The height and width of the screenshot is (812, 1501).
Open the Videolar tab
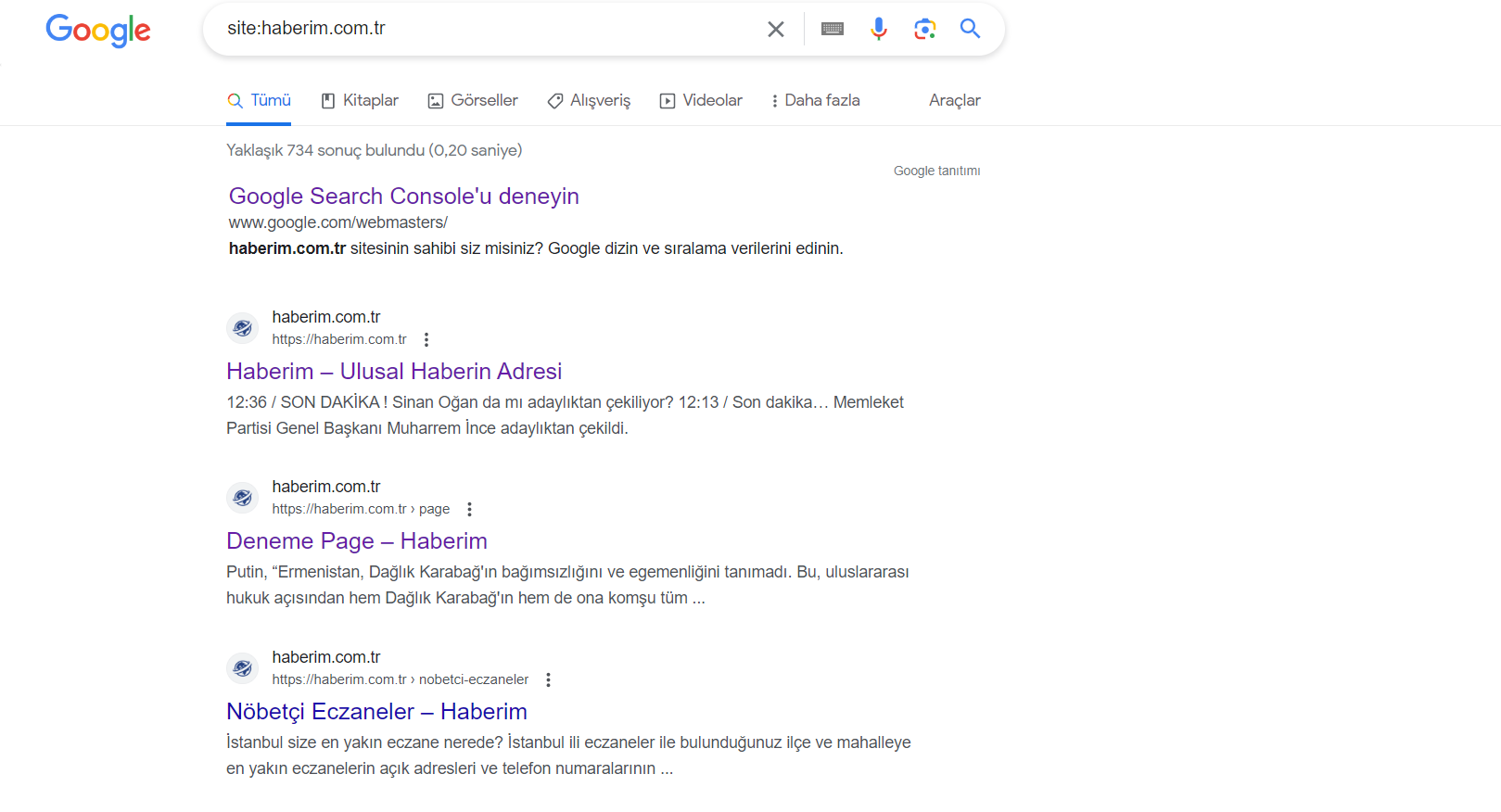[x=701, y=100]
